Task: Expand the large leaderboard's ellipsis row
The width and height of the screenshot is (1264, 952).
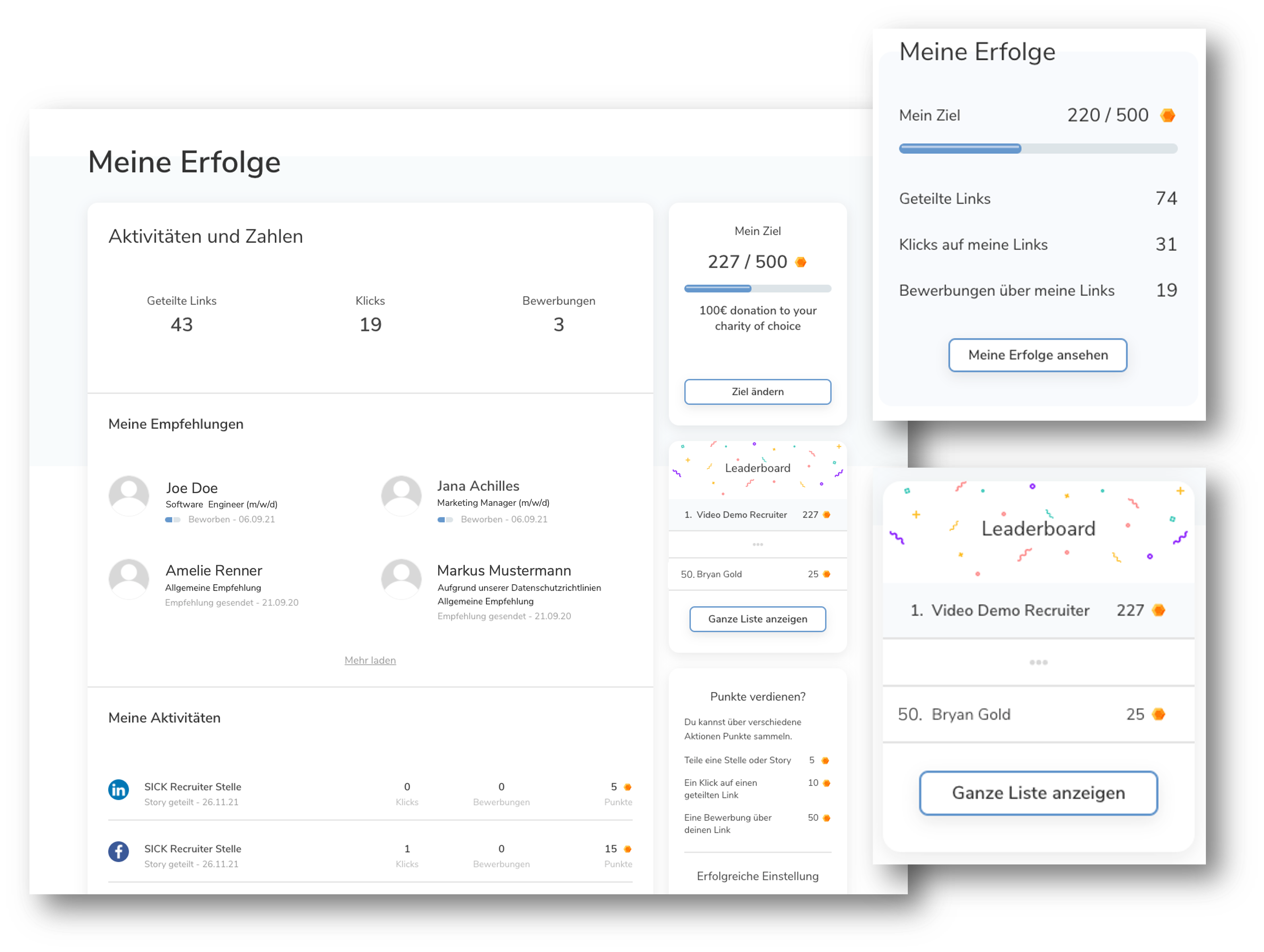Action: [1038, 662]
